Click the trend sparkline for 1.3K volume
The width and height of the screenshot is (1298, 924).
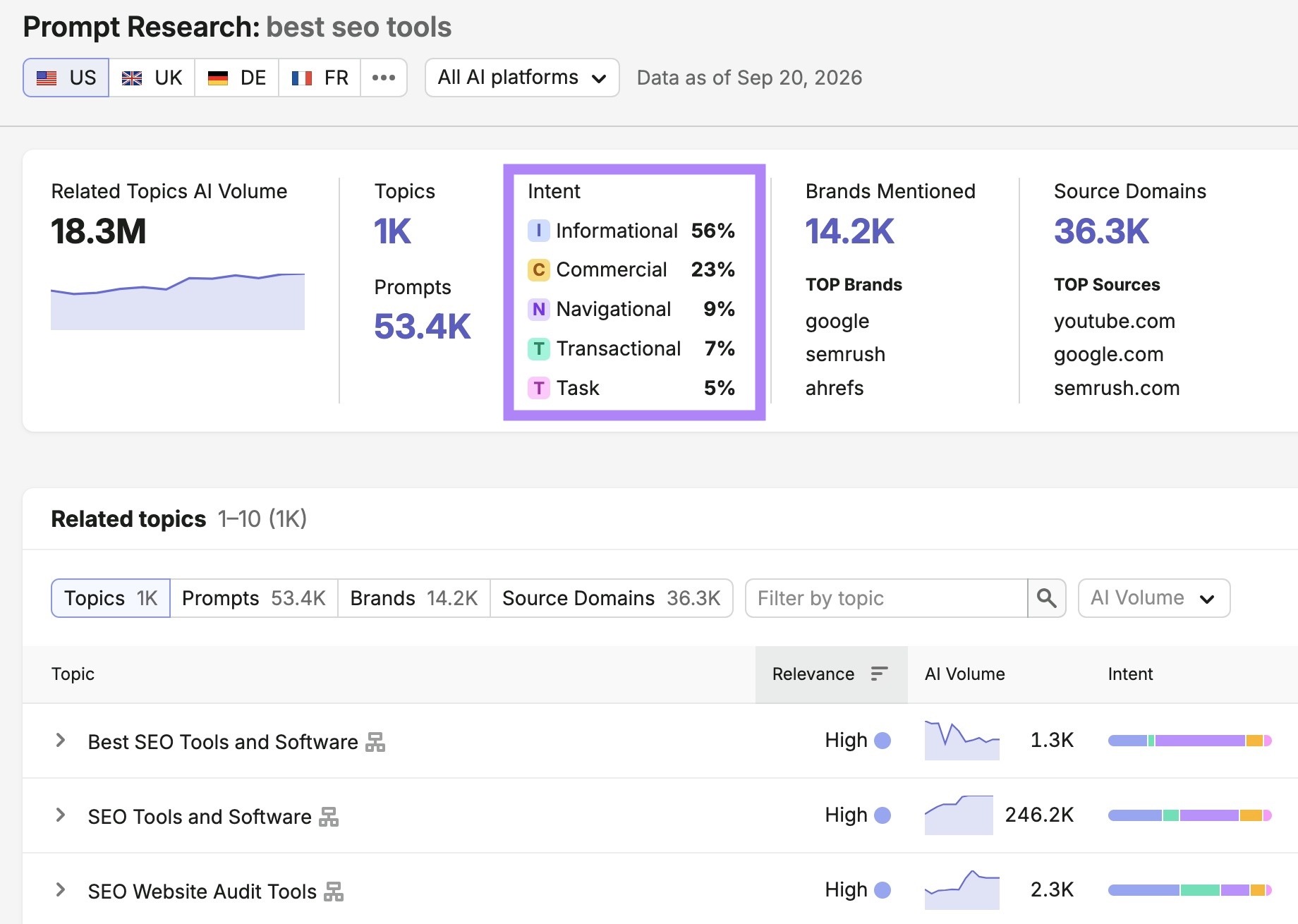[x=962, y=741]
